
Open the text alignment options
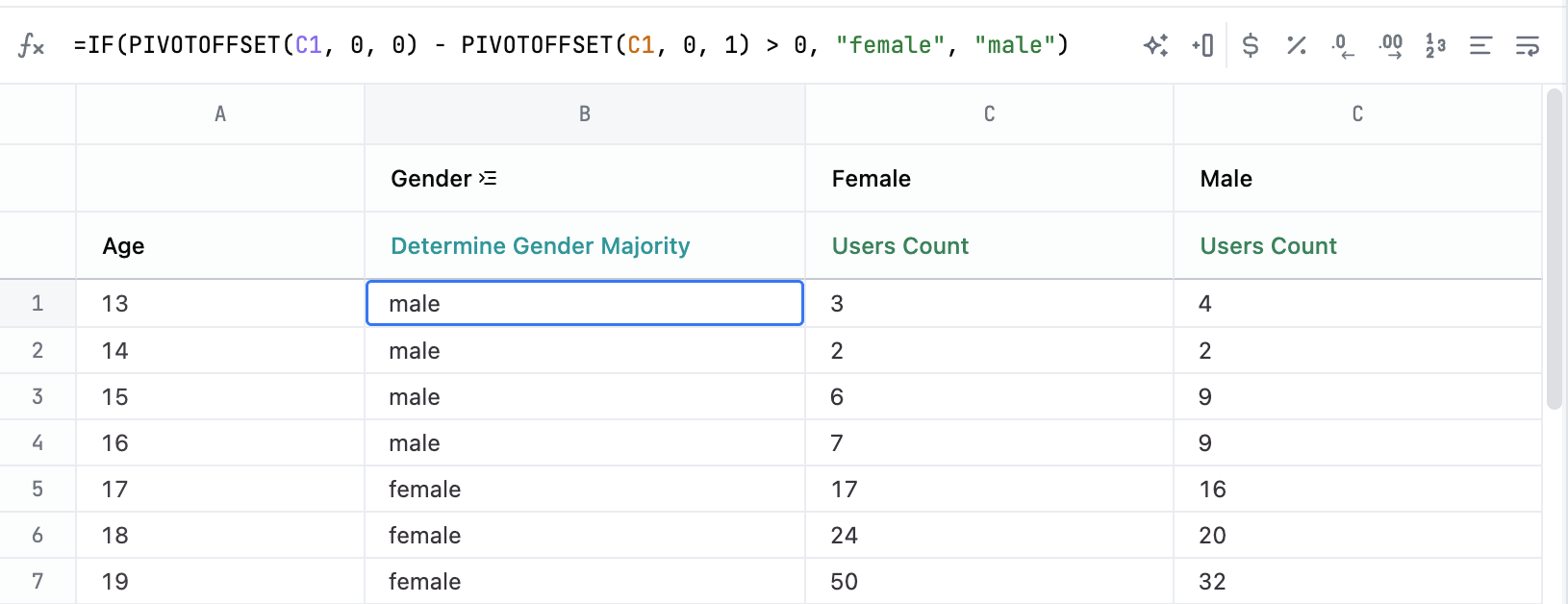1480,45
